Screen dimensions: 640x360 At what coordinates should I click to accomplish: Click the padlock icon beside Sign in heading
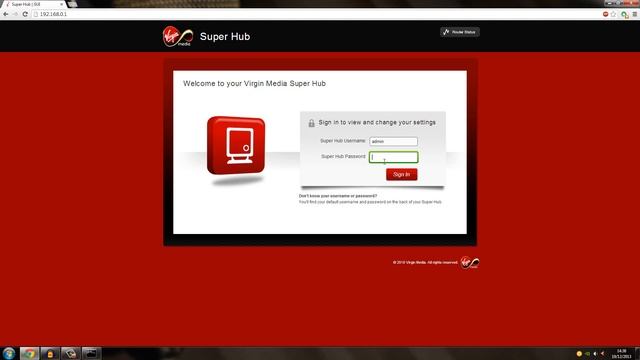pyautogui.click(x=311, y=123)
